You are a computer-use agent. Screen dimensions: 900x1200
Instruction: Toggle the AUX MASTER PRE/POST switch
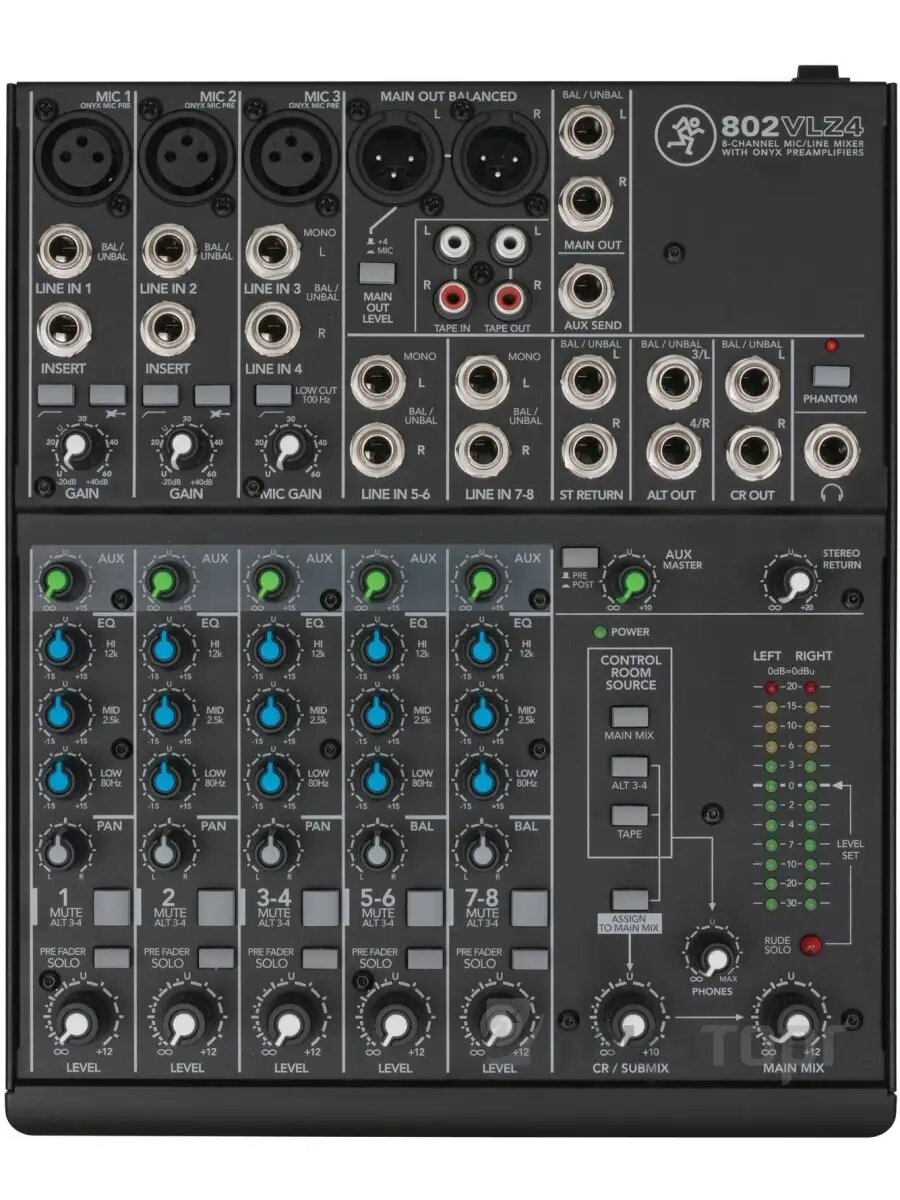click(x=580, y=558)
